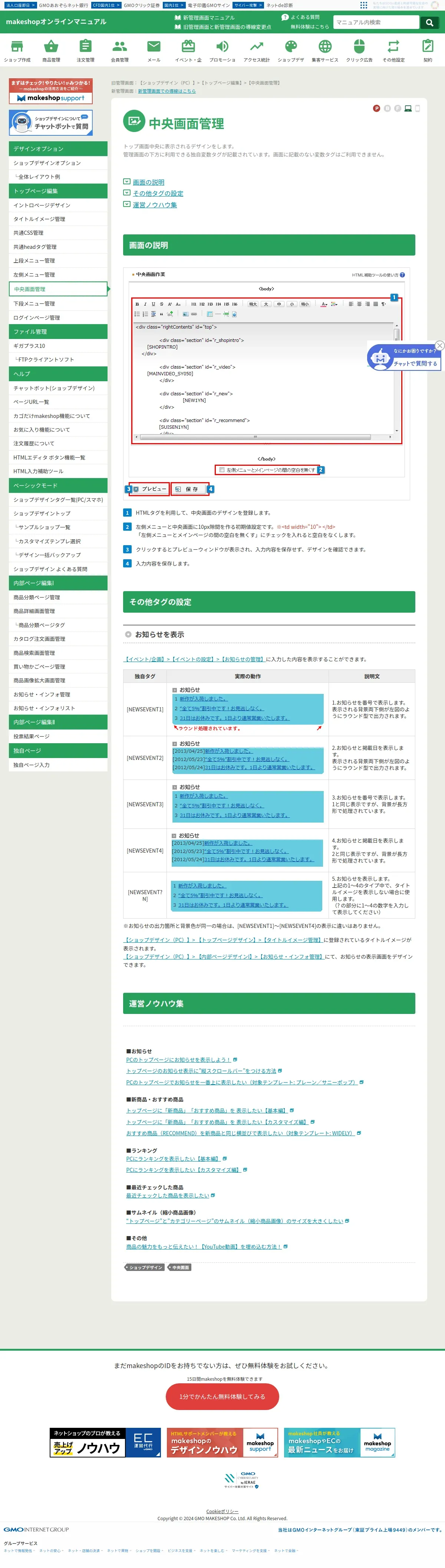Click the search magnifier button
Image resolution: width=445 pixels, height=1568 pixels.
tap(430, 23)
